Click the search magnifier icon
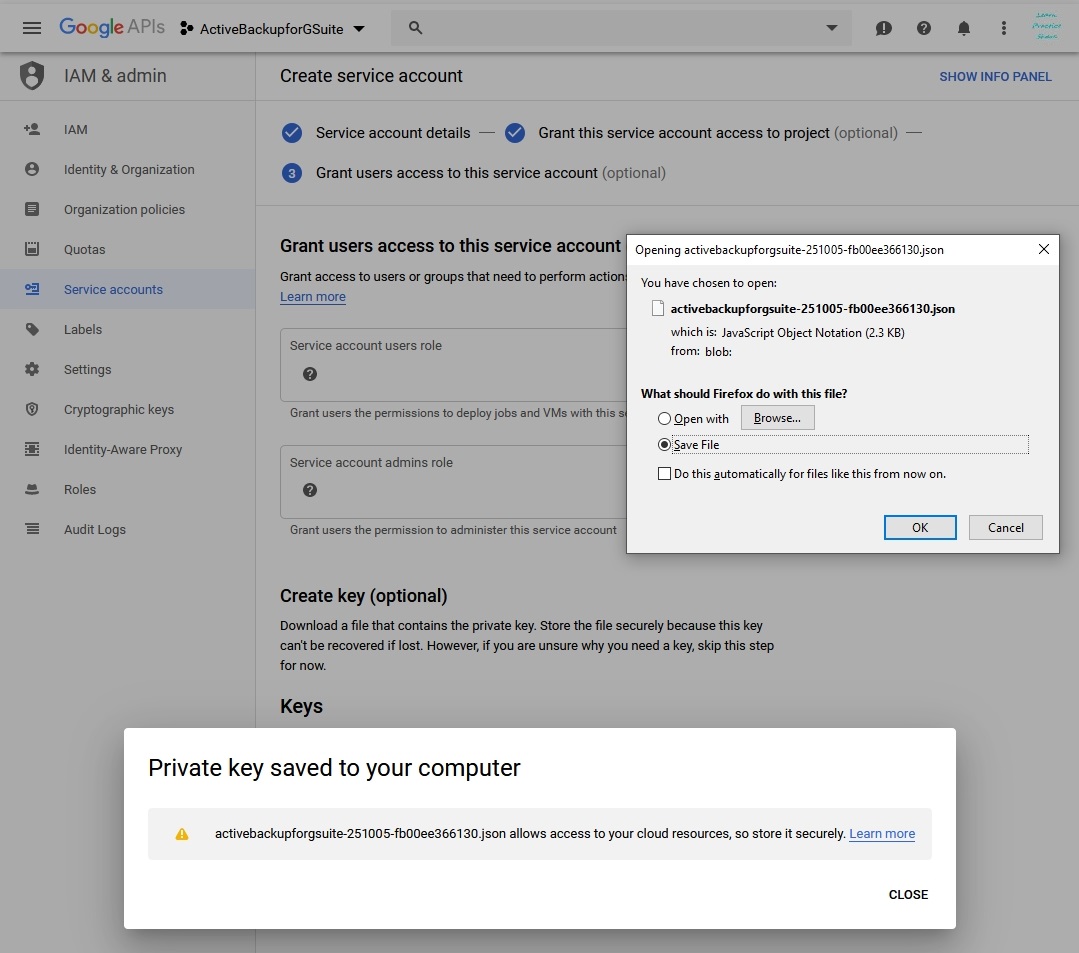The width and height of the screenshot is (1079, 953). [415, 28]
